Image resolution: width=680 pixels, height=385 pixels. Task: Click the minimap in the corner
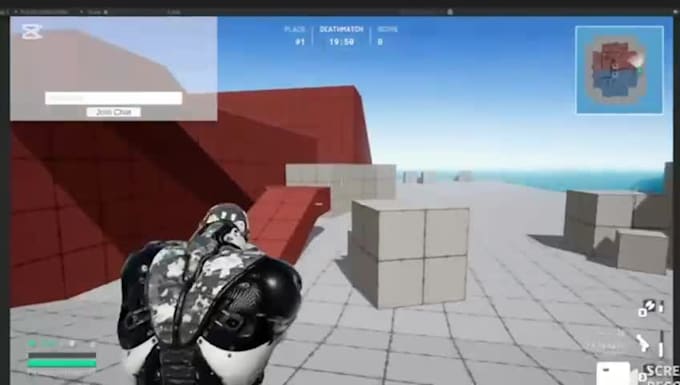coord(619,70)
